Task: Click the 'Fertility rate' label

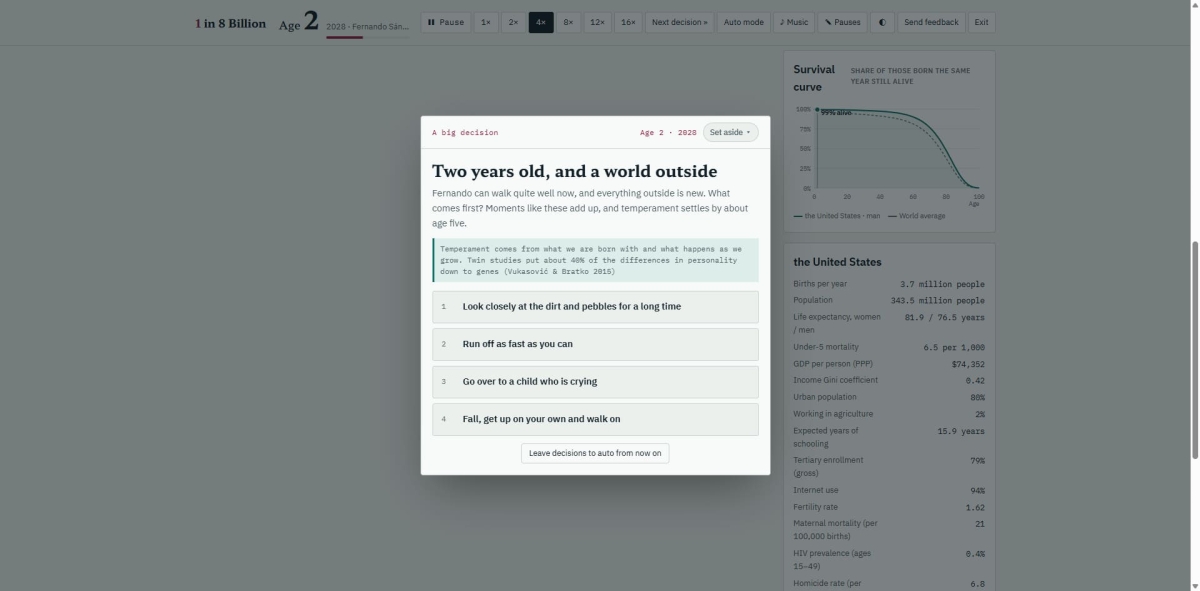Action: pos(816,507)
